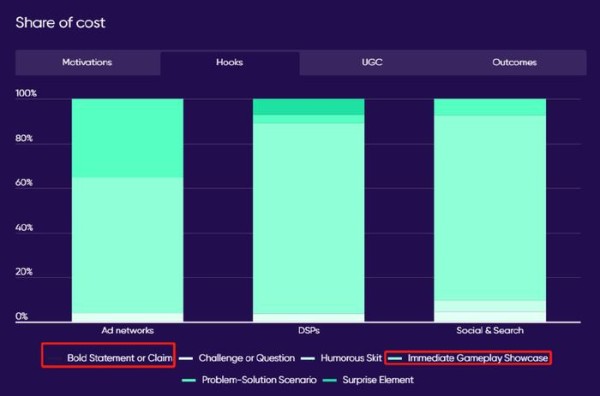Toggle Immediate Gameplay Showcase legend entry
Screen dimensions: 600x396
[468, 358]
